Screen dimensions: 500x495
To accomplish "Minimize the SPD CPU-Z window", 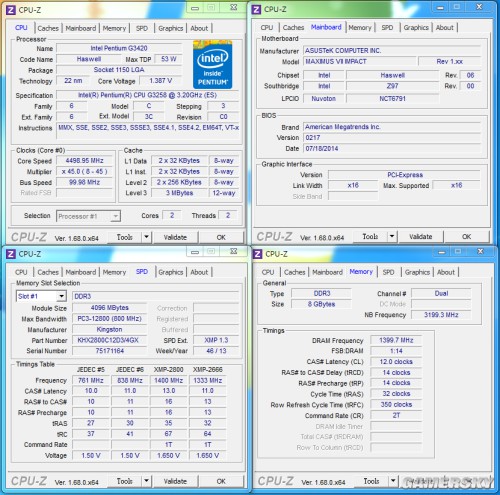I will point(195,252).
